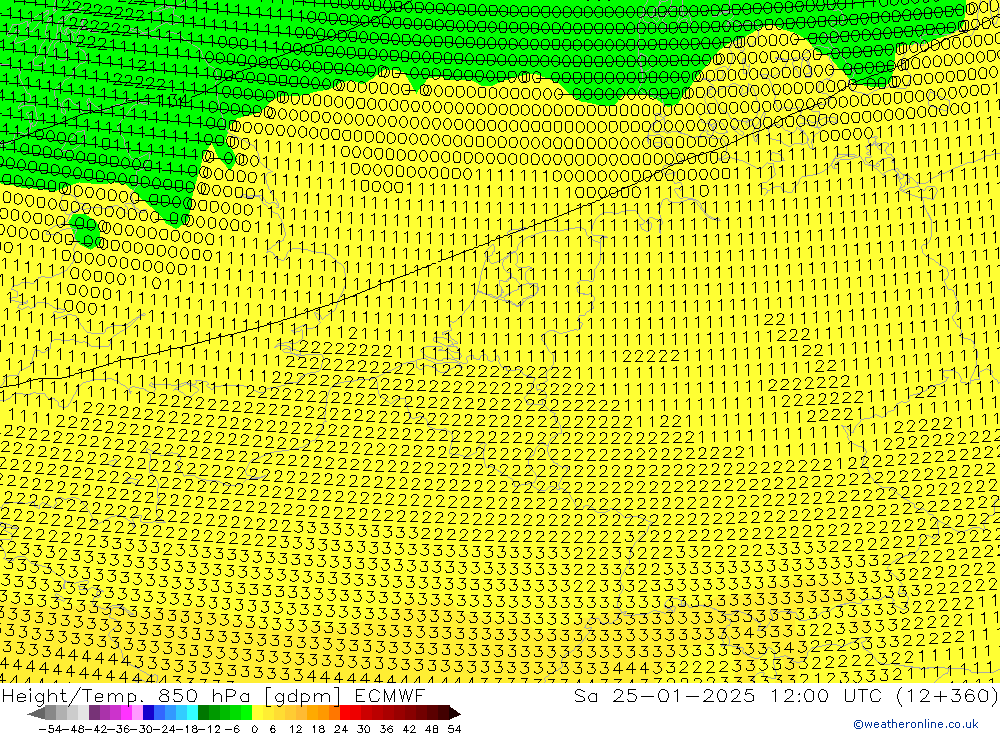1000x733 pixels.
Task: Pick the dark purple swatch near -42
Action: (x=94, y=713)
